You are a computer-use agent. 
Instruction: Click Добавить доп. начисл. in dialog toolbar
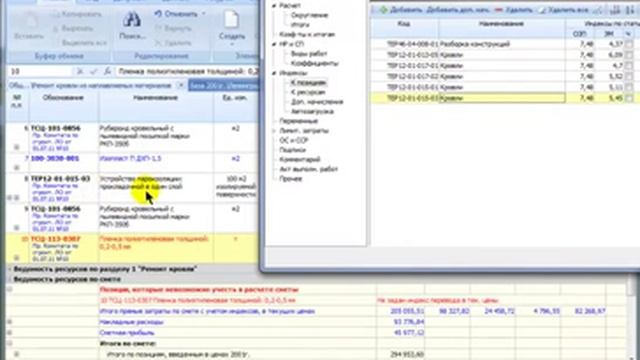click(458, 10)
